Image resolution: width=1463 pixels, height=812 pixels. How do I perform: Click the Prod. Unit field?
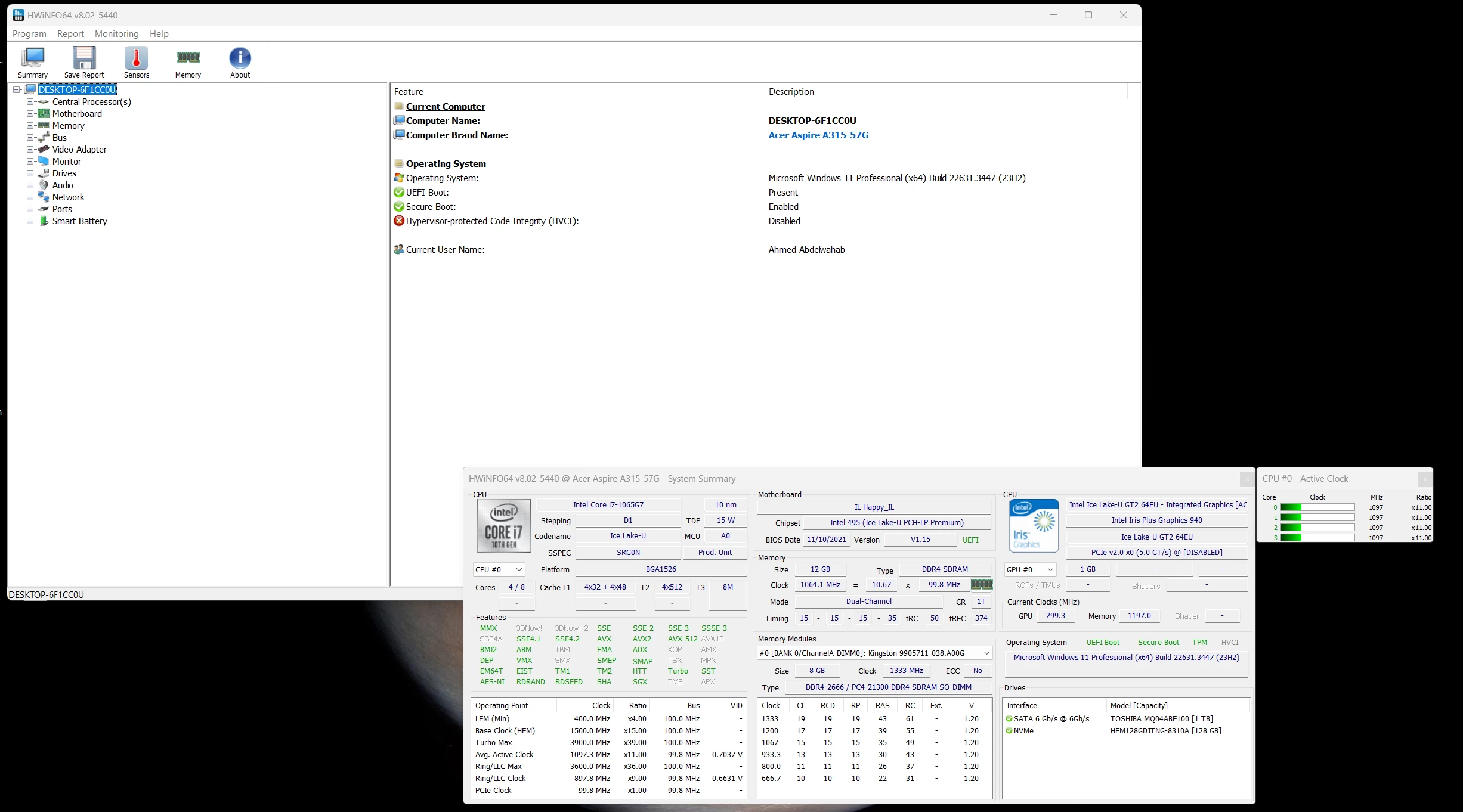(715, 553)
